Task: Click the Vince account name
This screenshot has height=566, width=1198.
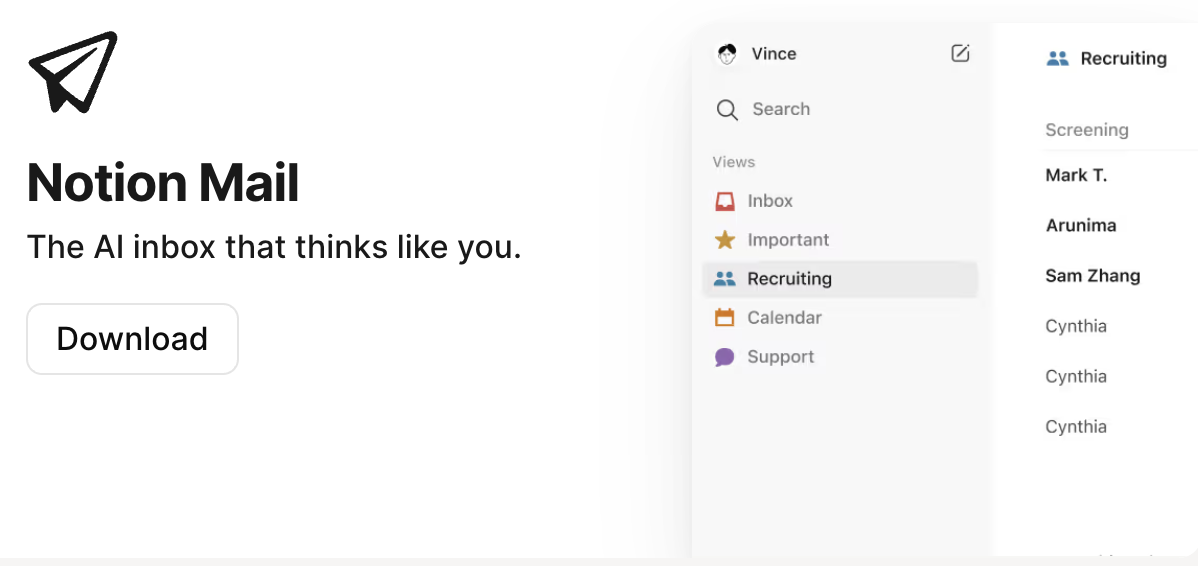Action: pyautogui.click(x=774, y=54)
